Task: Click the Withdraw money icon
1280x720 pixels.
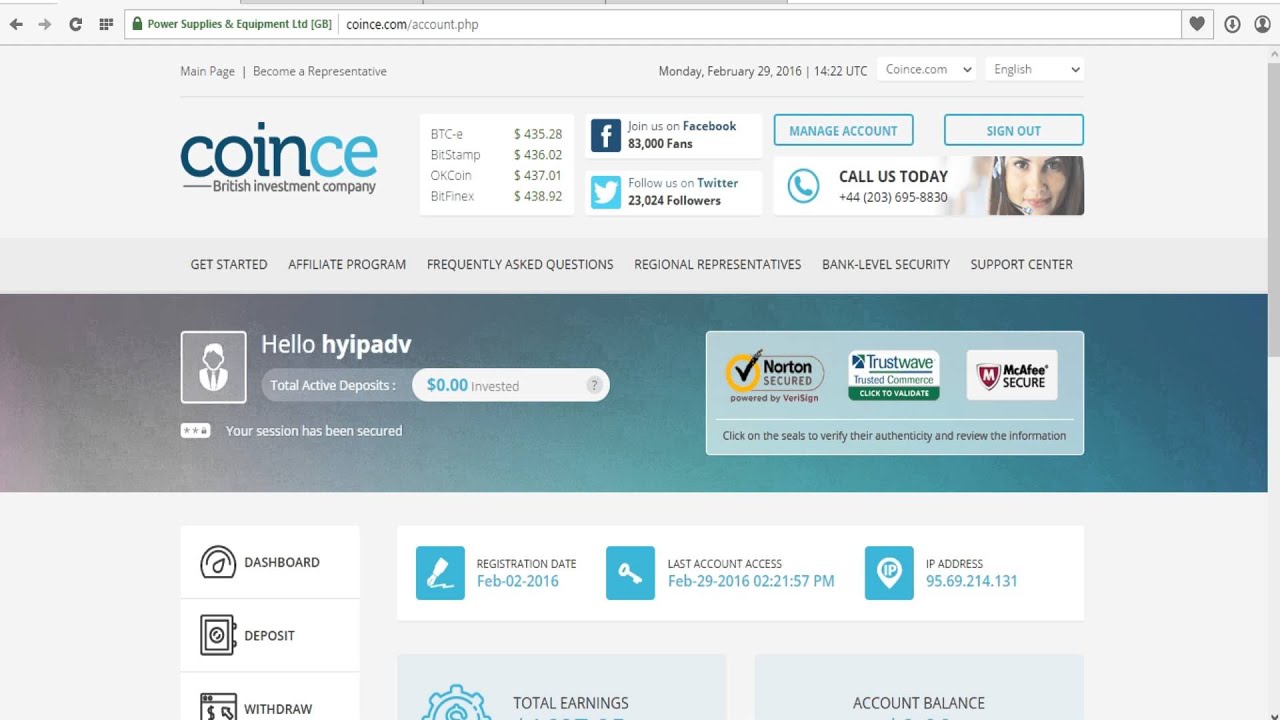Action: (218, 707)
